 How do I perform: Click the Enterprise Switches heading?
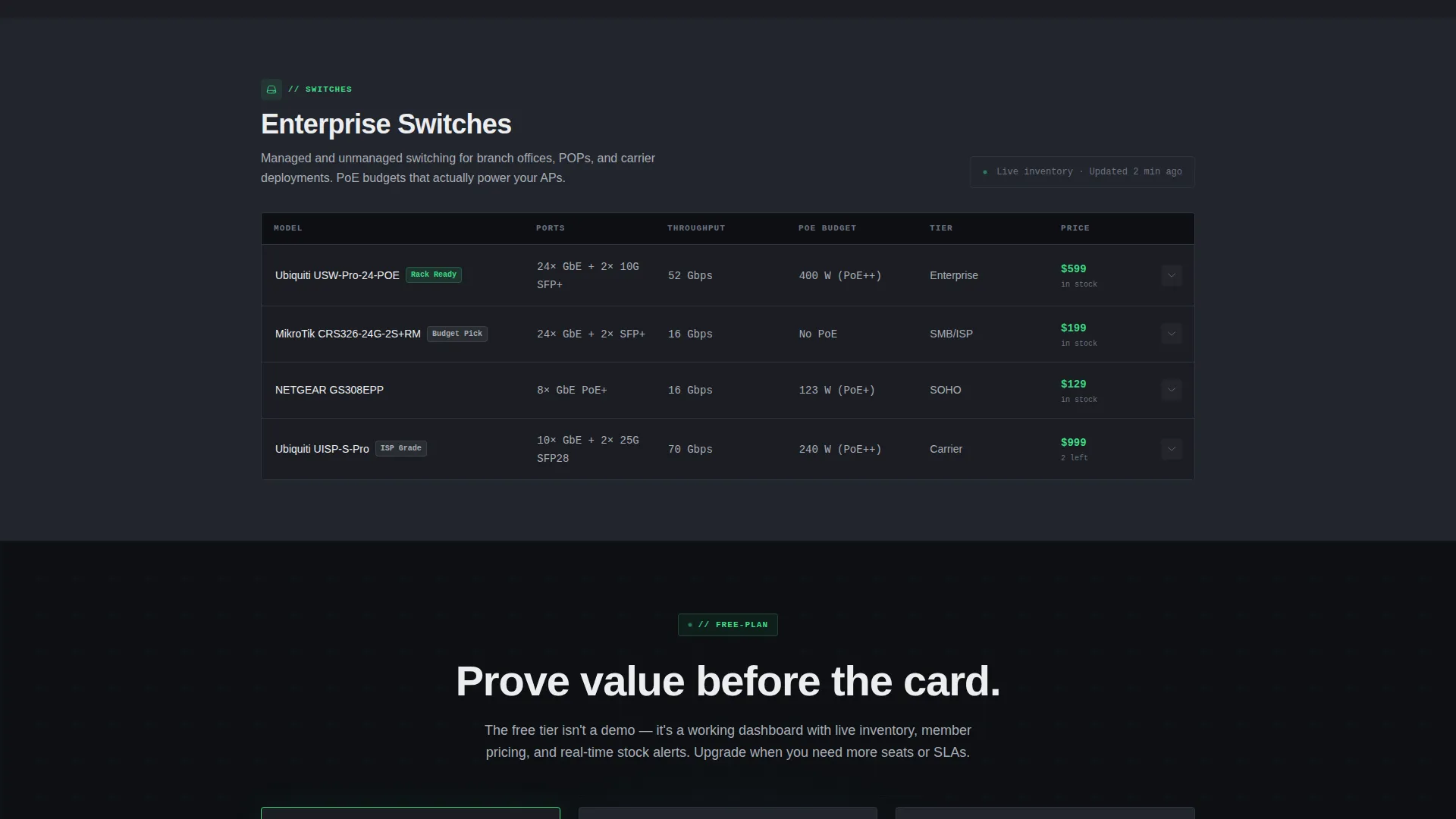(x=386, y=124)
